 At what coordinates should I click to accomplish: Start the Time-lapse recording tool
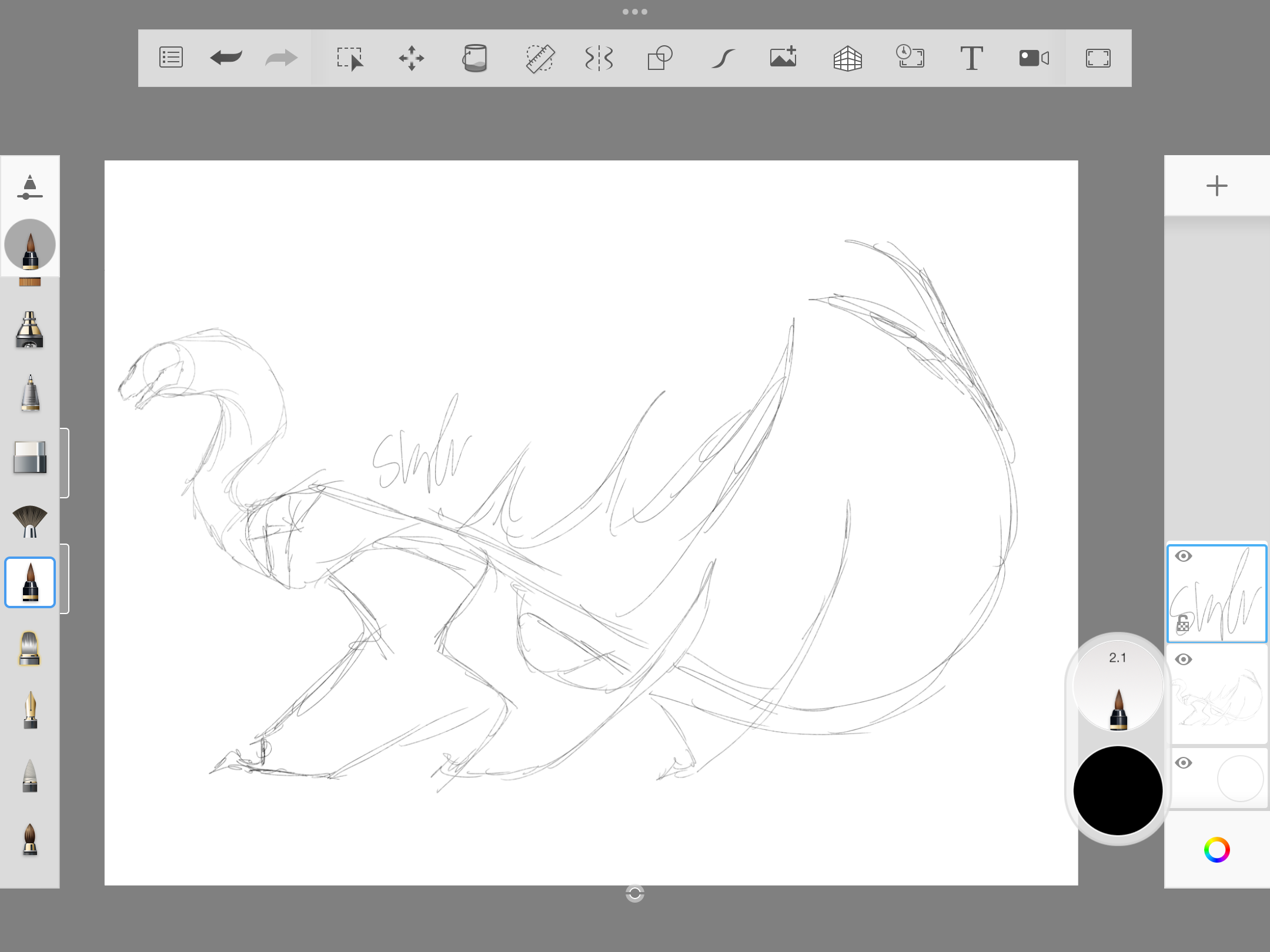tap(910, 57)
